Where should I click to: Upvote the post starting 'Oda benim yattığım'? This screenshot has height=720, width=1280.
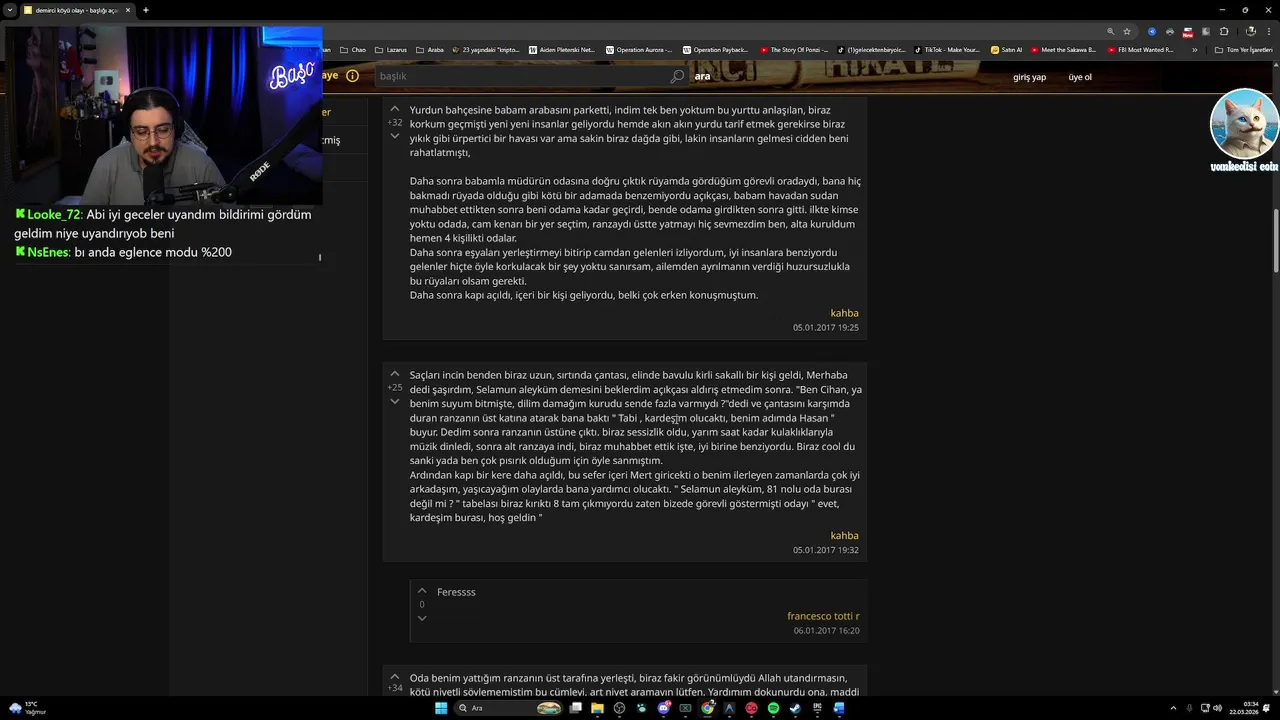coord(394,676)
